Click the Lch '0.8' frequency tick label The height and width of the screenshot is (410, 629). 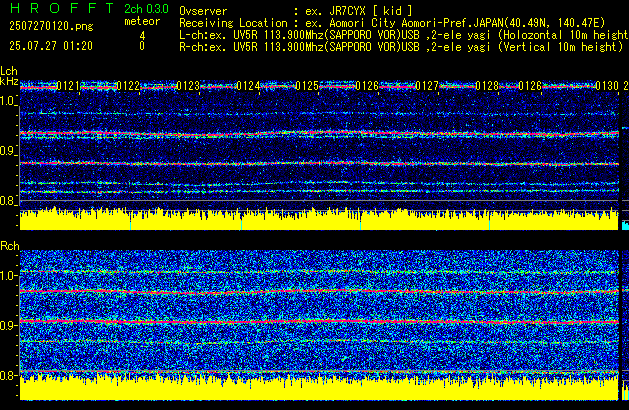pos(8,201)
